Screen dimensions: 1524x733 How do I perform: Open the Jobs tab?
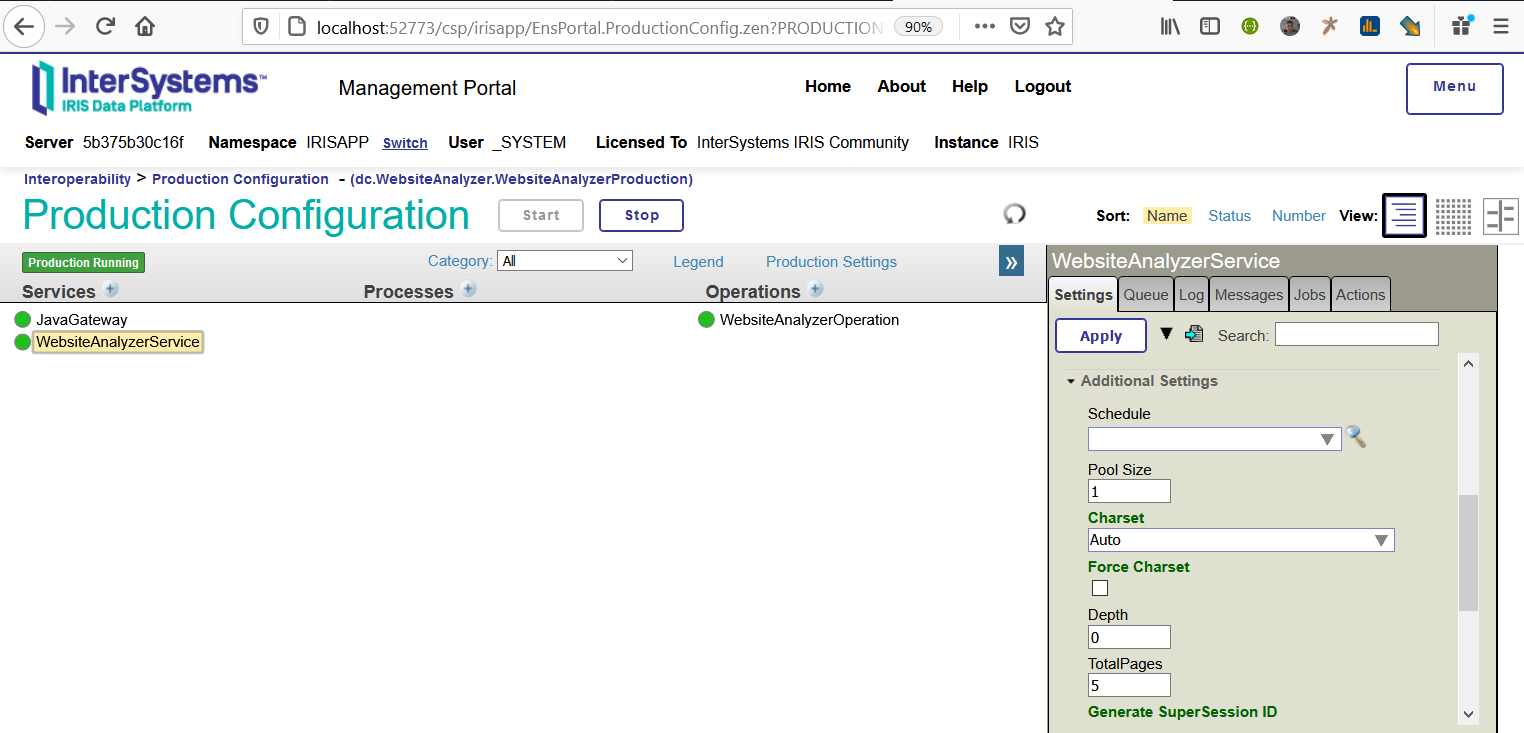tap(1309, 294)
